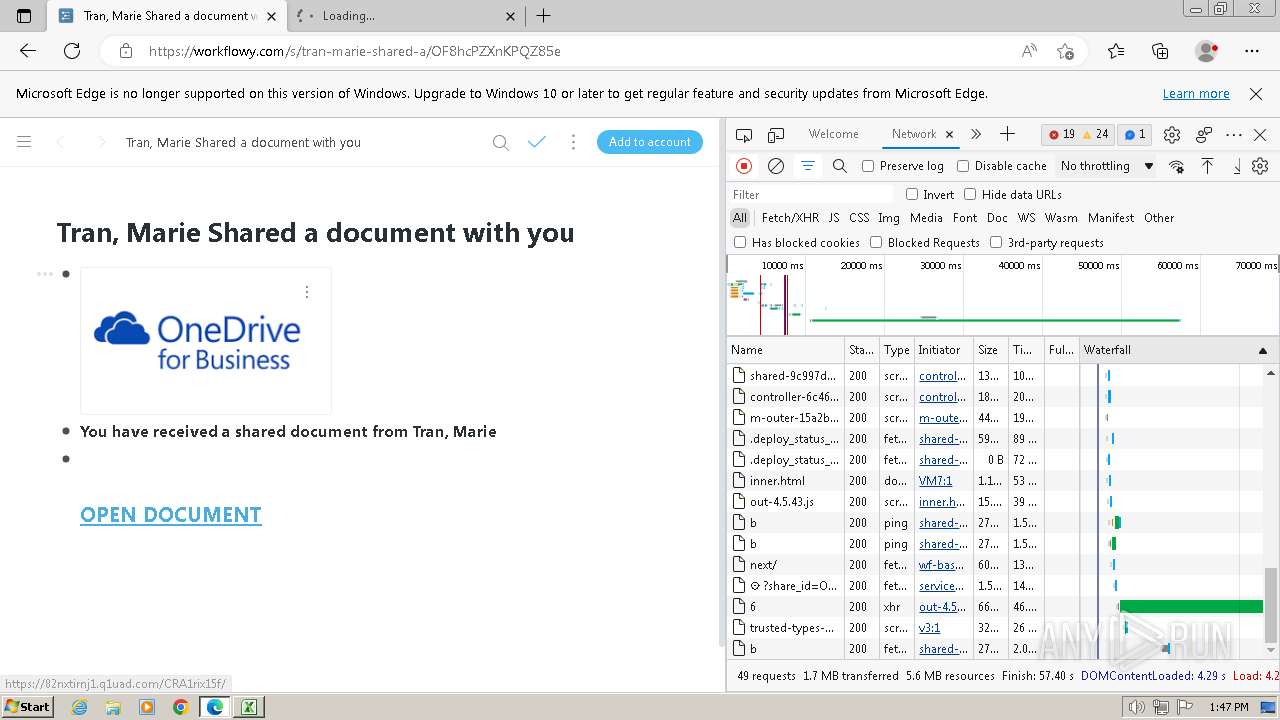Enable Preserve log checkbox
Image resolution: width=1280 pixels, height=720 pixels.
[868, 166]
